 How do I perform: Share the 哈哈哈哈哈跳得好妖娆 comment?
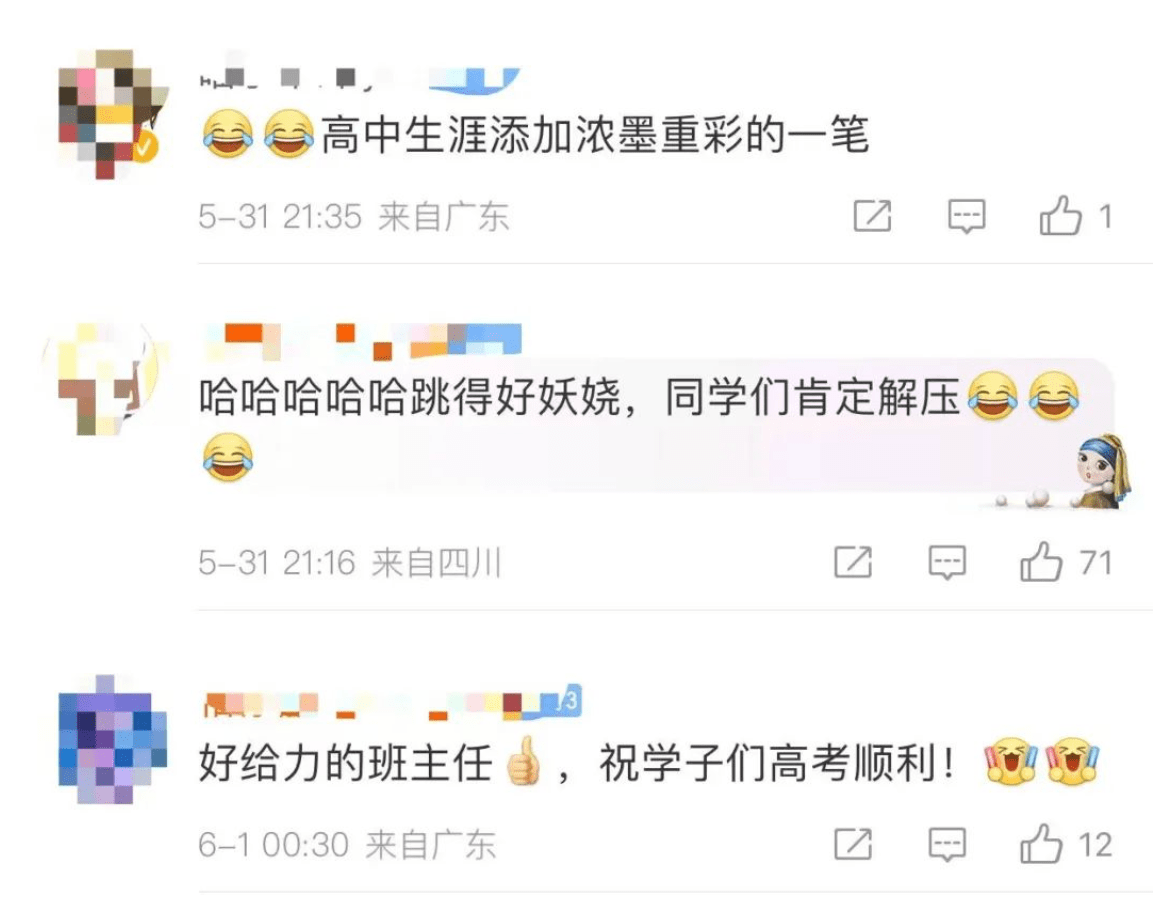[x=854, y=562]
